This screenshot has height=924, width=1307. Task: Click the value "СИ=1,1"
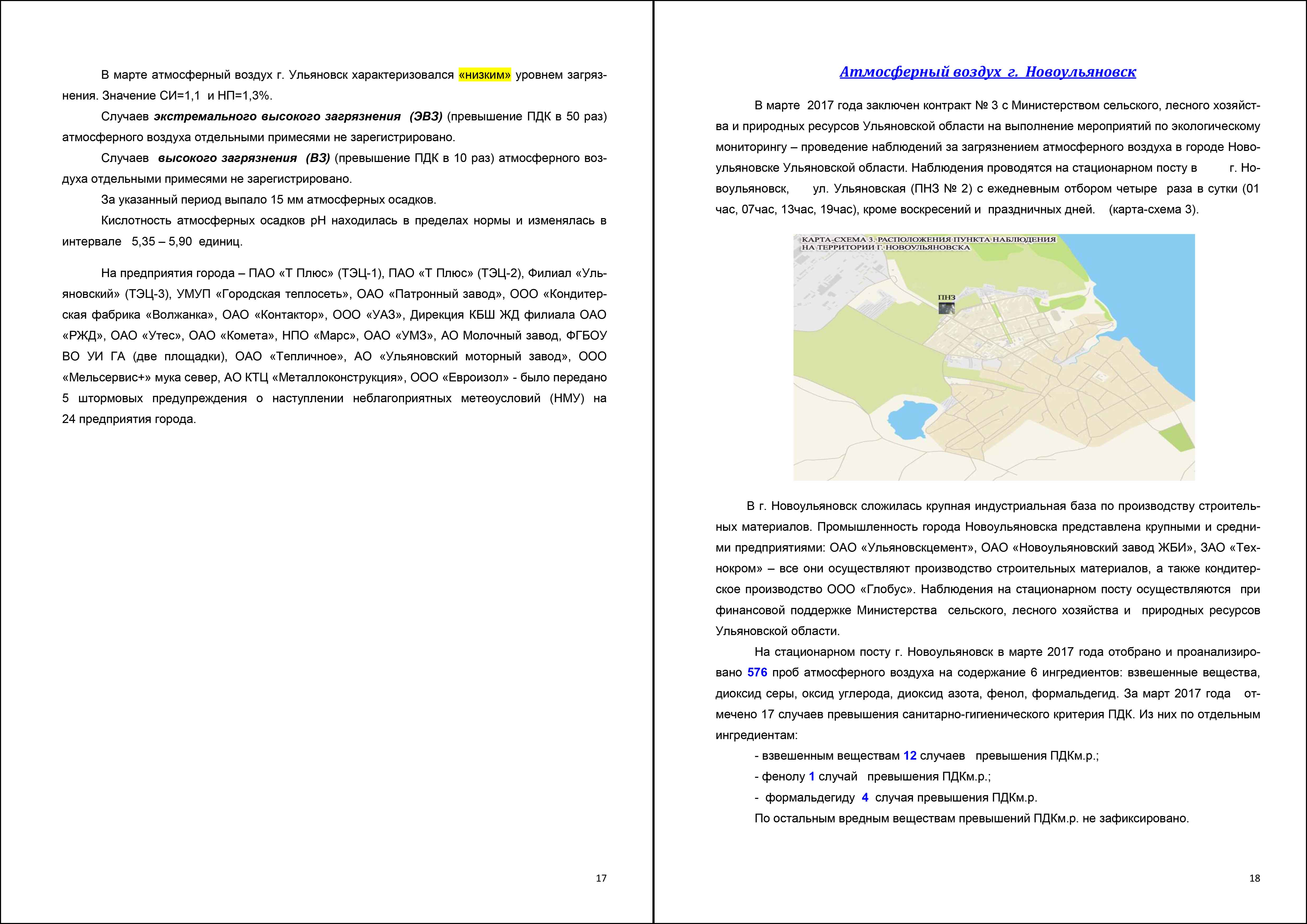[180, 96]
